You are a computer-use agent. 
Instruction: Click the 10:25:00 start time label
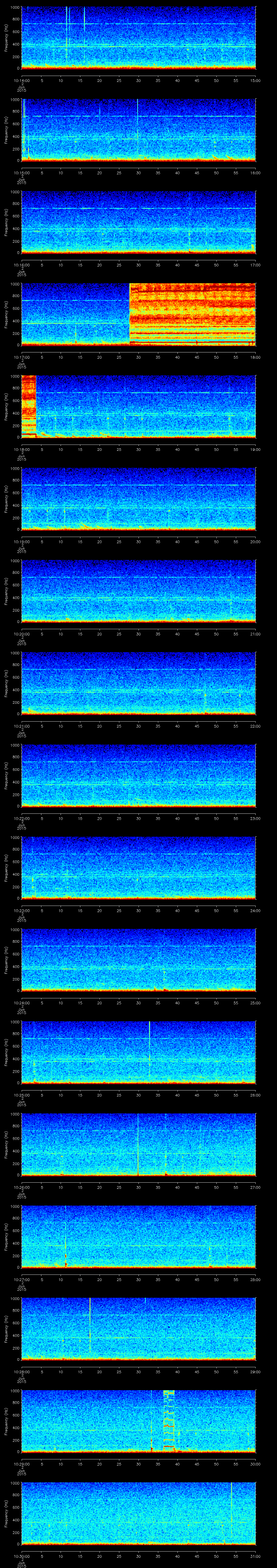click(21, 1095)
